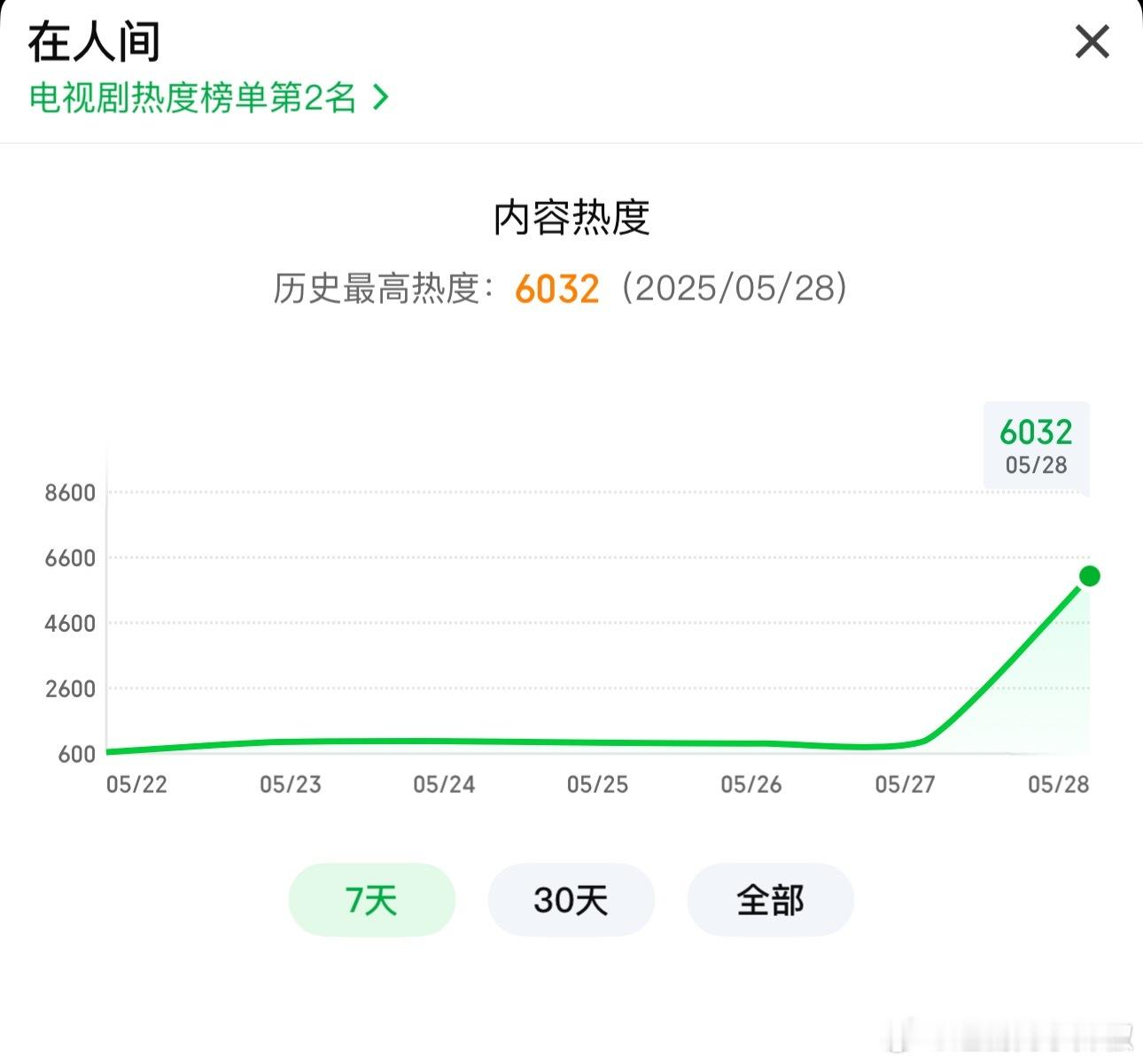The width and height of the screenshot is (1143, 1064).
Task: Tap the 05/28 date label on the axis
Action: click(1059, 785)
